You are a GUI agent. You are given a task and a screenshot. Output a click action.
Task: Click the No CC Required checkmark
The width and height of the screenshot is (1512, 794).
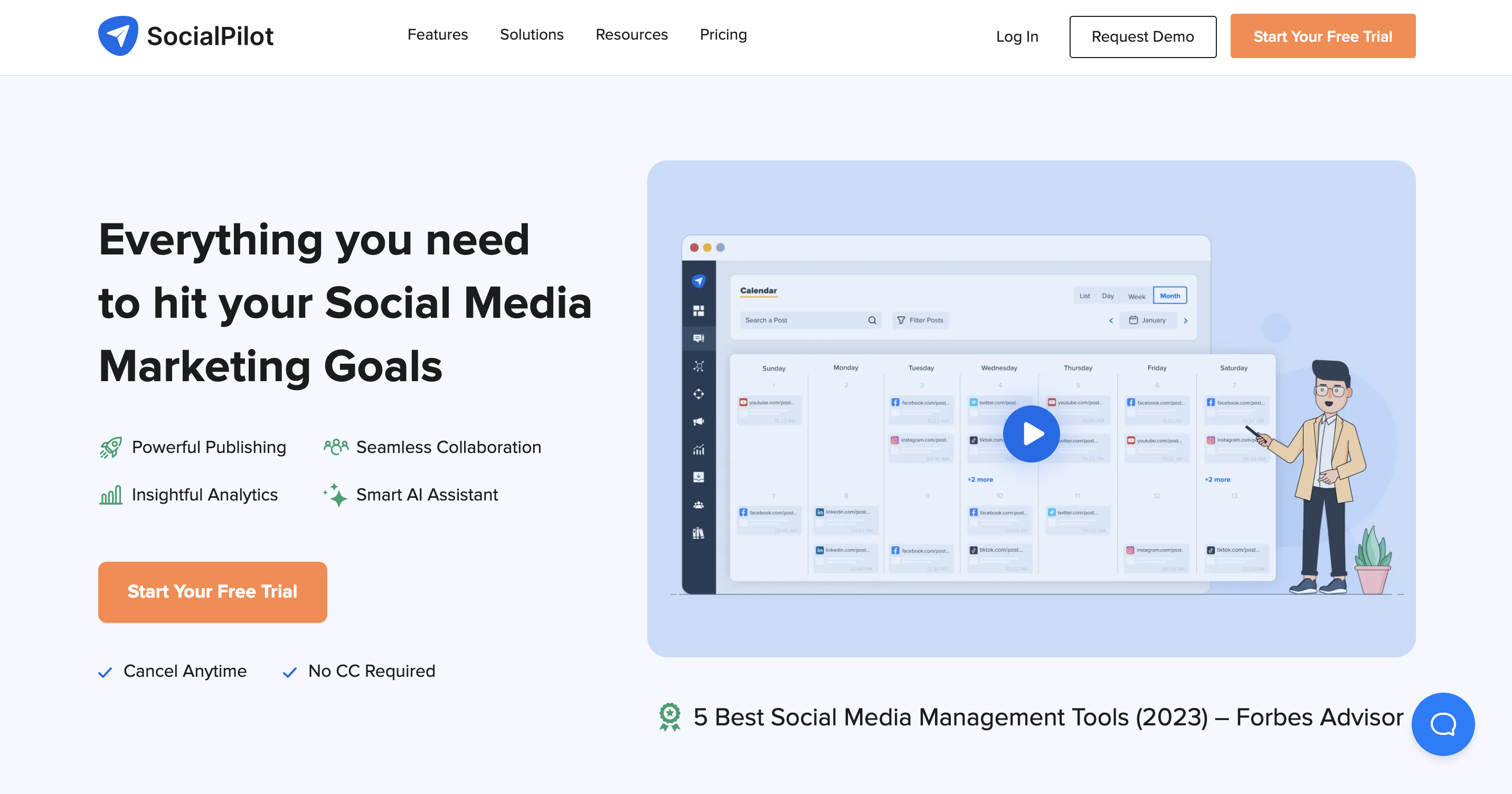click(x=289, y=672)
